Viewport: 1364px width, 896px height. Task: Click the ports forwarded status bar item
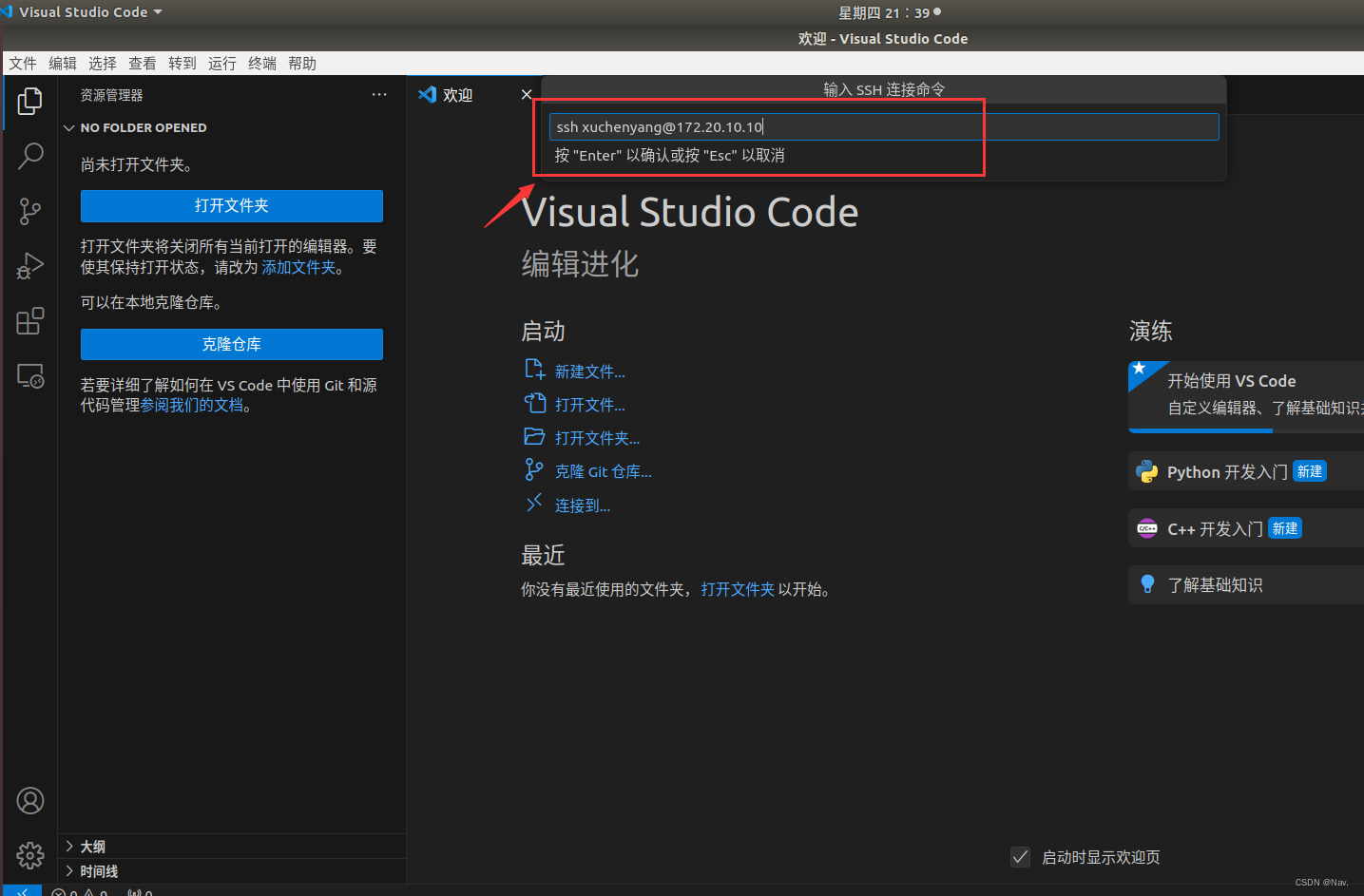[140, 891]
